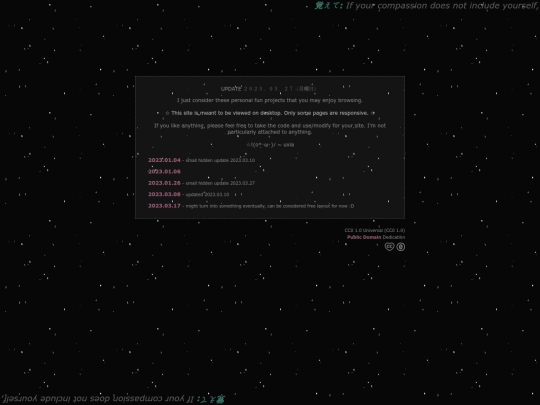Open the 2023.03.08 entry link
Screen dimensions: 540x405
click(x=164, y=194)
